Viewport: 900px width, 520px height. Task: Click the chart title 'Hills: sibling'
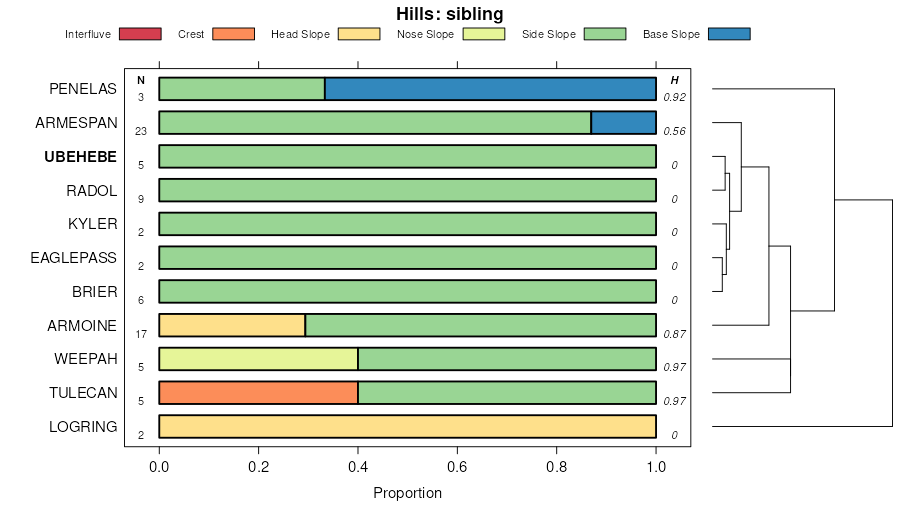pyautogui.click(x=448, y=14)
